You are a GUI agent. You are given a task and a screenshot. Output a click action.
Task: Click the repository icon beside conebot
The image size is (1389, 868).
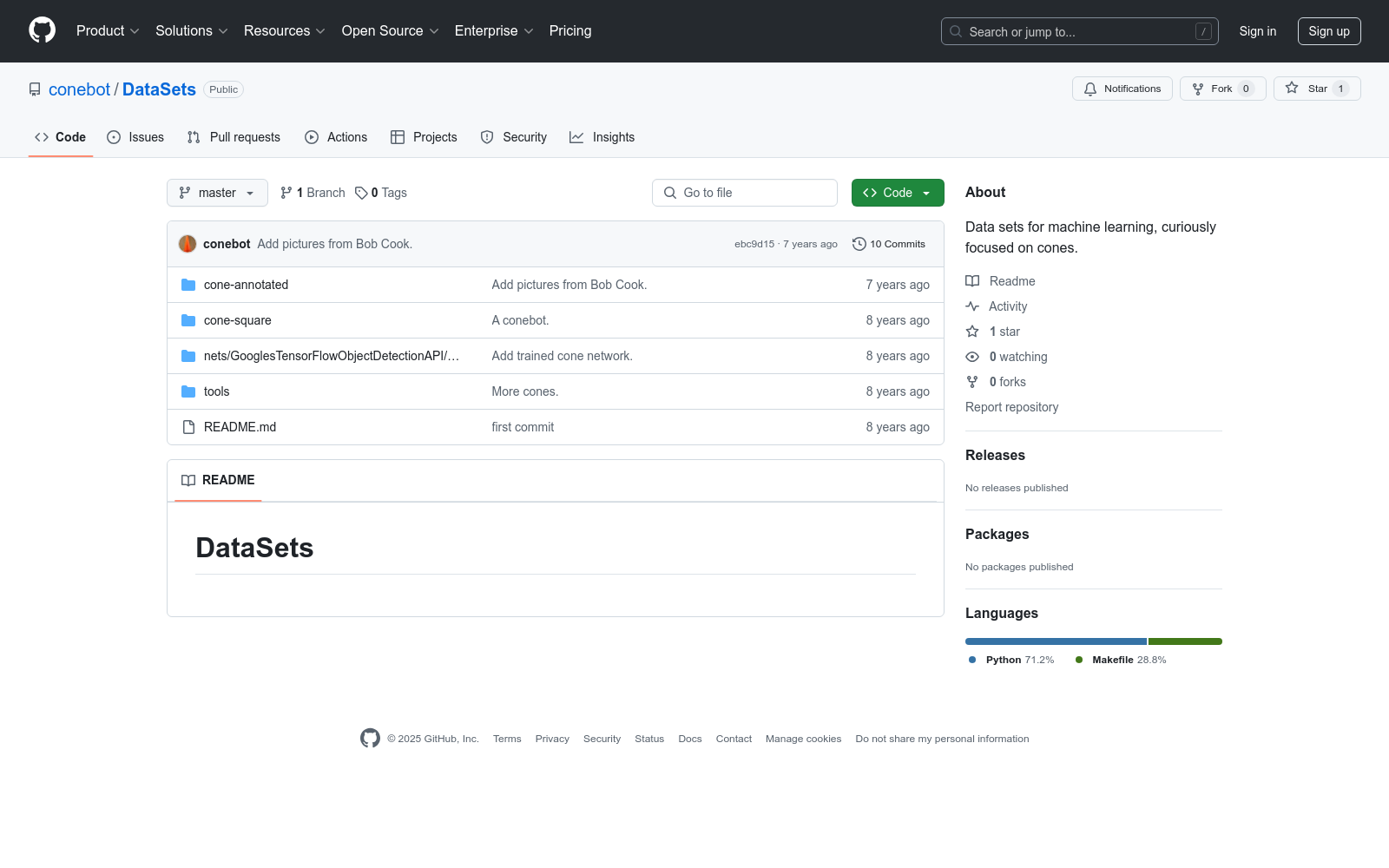point(35,89)
